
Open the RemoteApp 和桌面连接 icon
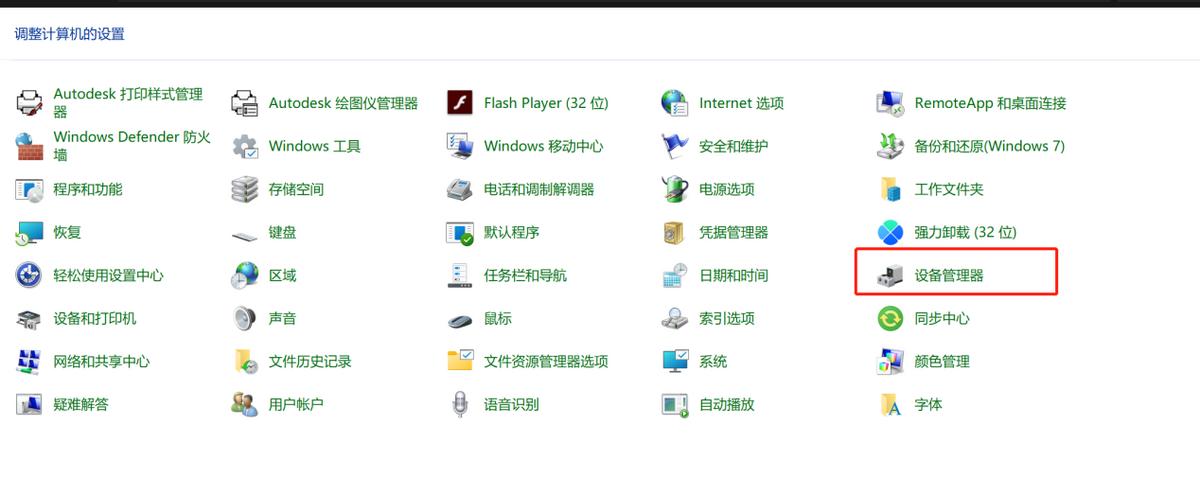tap(890, 103)
